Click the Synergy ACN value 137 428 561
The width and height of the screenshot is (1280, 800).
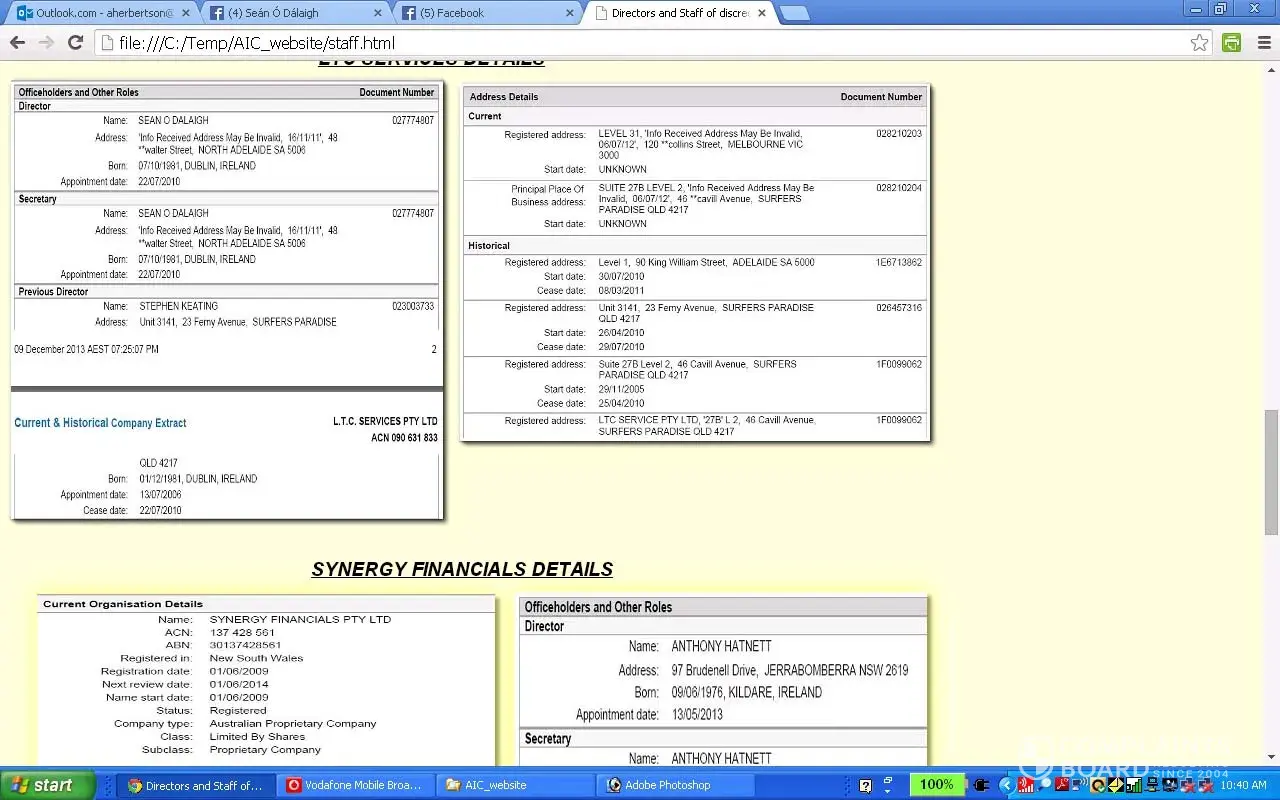click(x=242, y=632)
